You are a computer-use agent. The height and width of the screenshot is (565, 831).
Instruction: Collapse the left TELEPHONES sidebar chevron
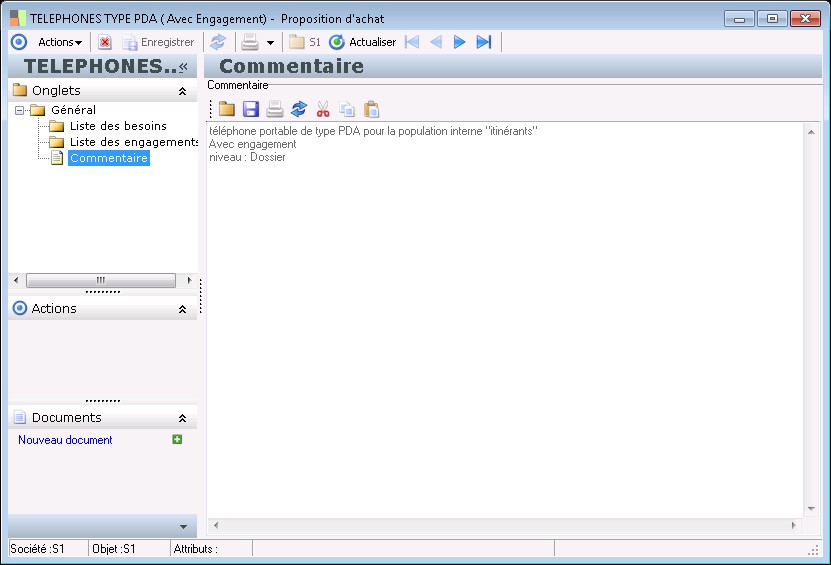(x=183, y=66)
